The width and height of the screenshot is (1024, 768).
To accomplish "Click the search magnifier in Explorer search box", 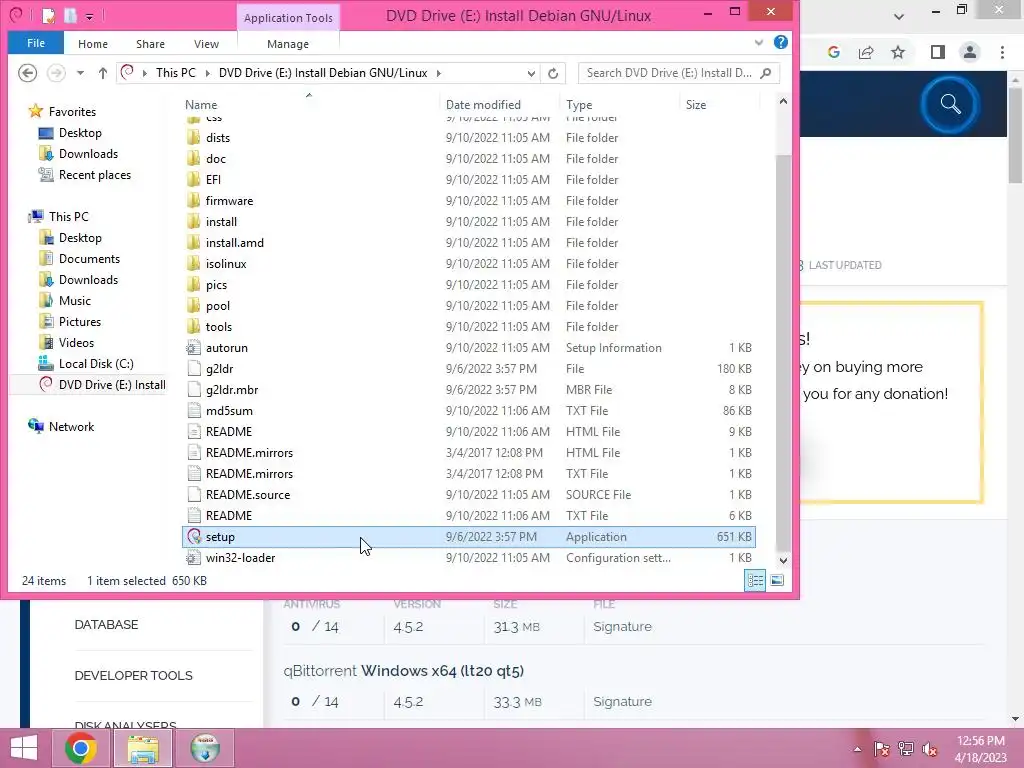I will 766,72.
